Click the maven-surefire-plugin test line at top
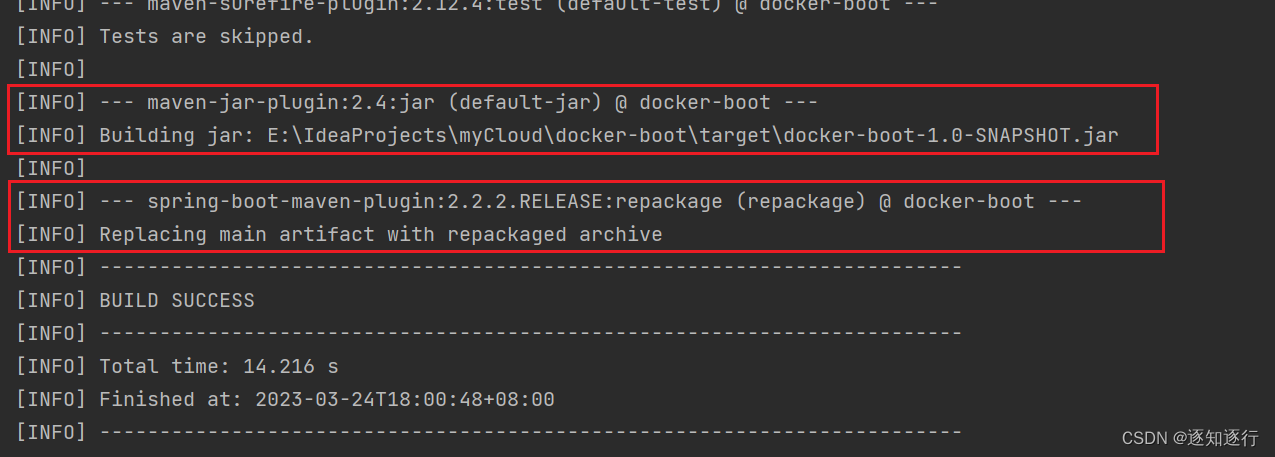Screen dimensions: 1275x457 tap(477, 5)
